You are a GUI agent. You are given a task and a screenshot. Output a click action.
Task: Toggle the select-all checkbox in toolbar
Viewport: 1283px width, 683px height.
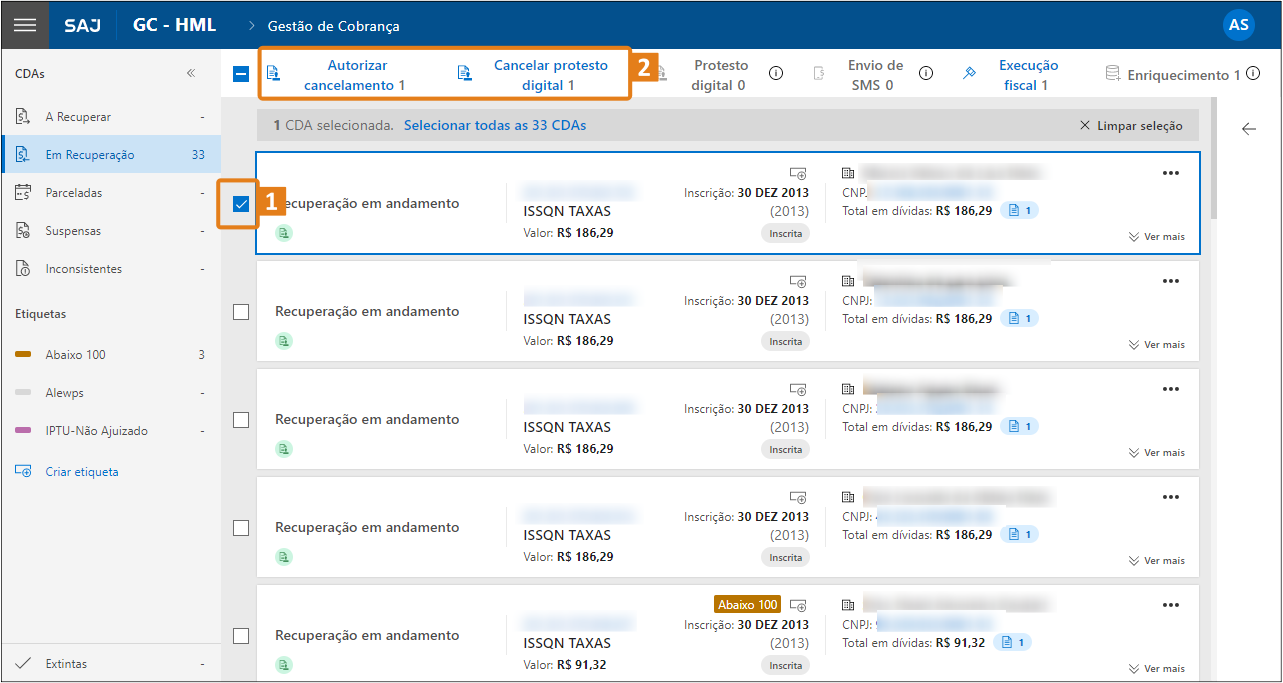(241, 74)
